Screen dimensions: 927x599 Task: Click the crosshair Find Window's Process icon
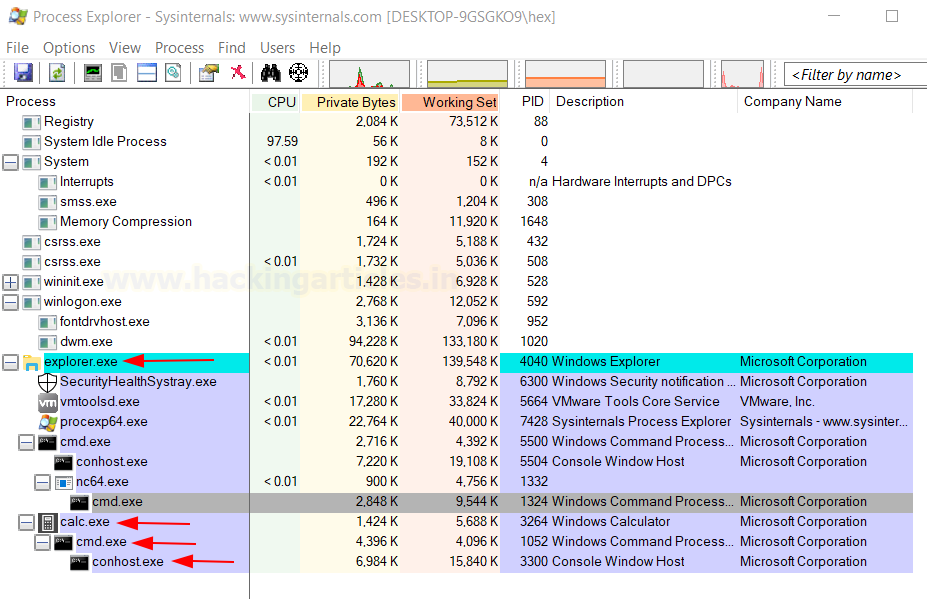point(299,73)
